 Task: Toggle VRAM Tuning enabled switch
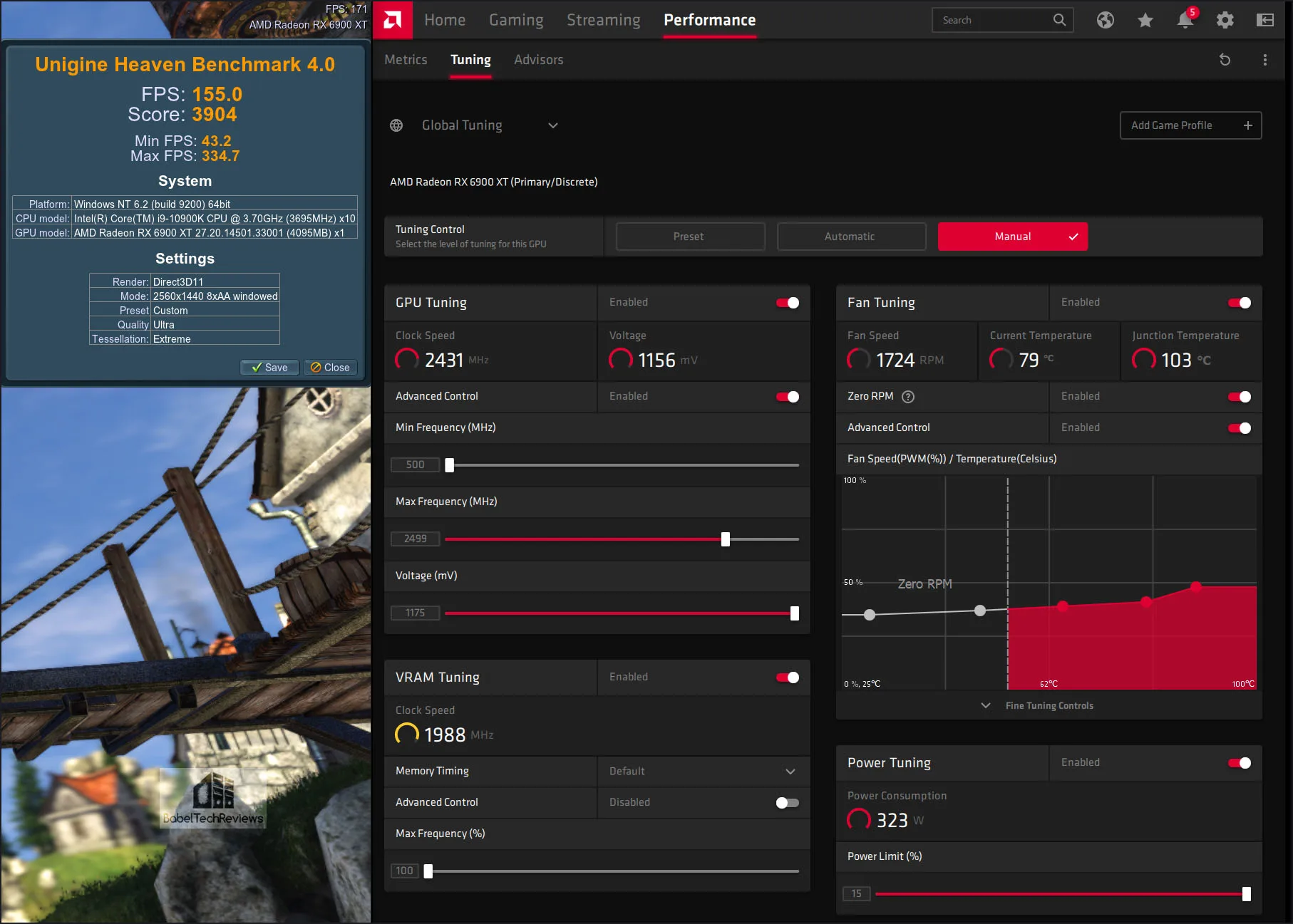[788, 678]
